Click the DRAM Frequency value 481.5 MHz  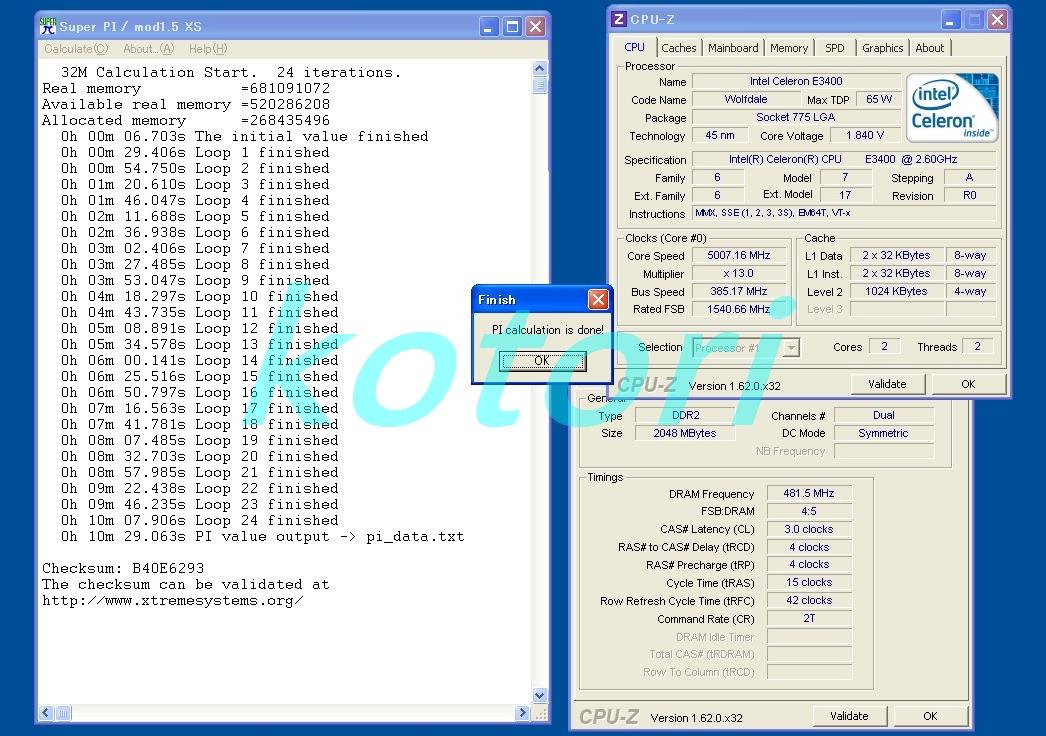click(809, 494)
